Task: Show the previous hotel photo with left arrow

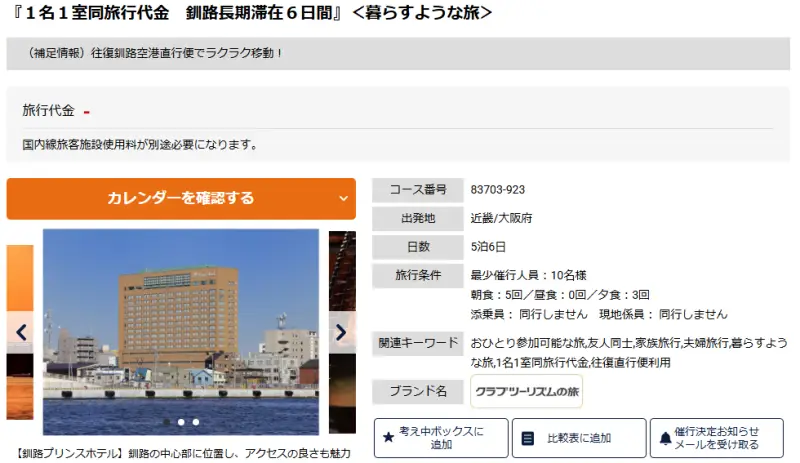Action: tap(21, 332)
